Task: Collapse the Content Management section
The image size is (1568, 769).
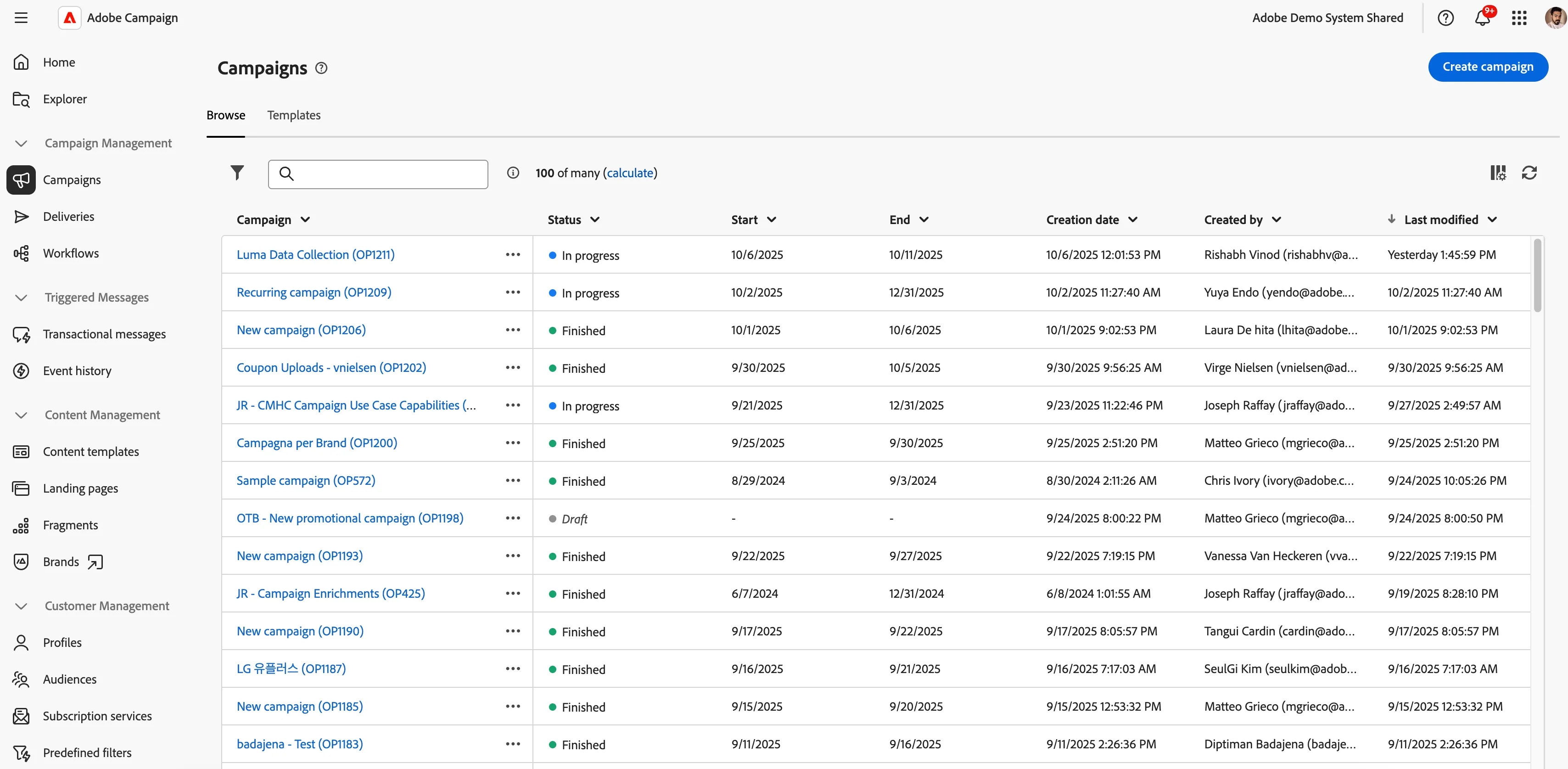Action: [x=21, y=415]
